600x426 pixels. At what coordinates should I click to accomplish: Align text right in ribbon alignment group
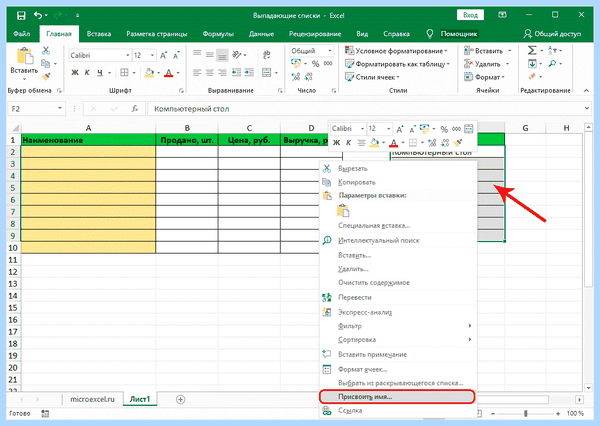[x=222, y=72]
